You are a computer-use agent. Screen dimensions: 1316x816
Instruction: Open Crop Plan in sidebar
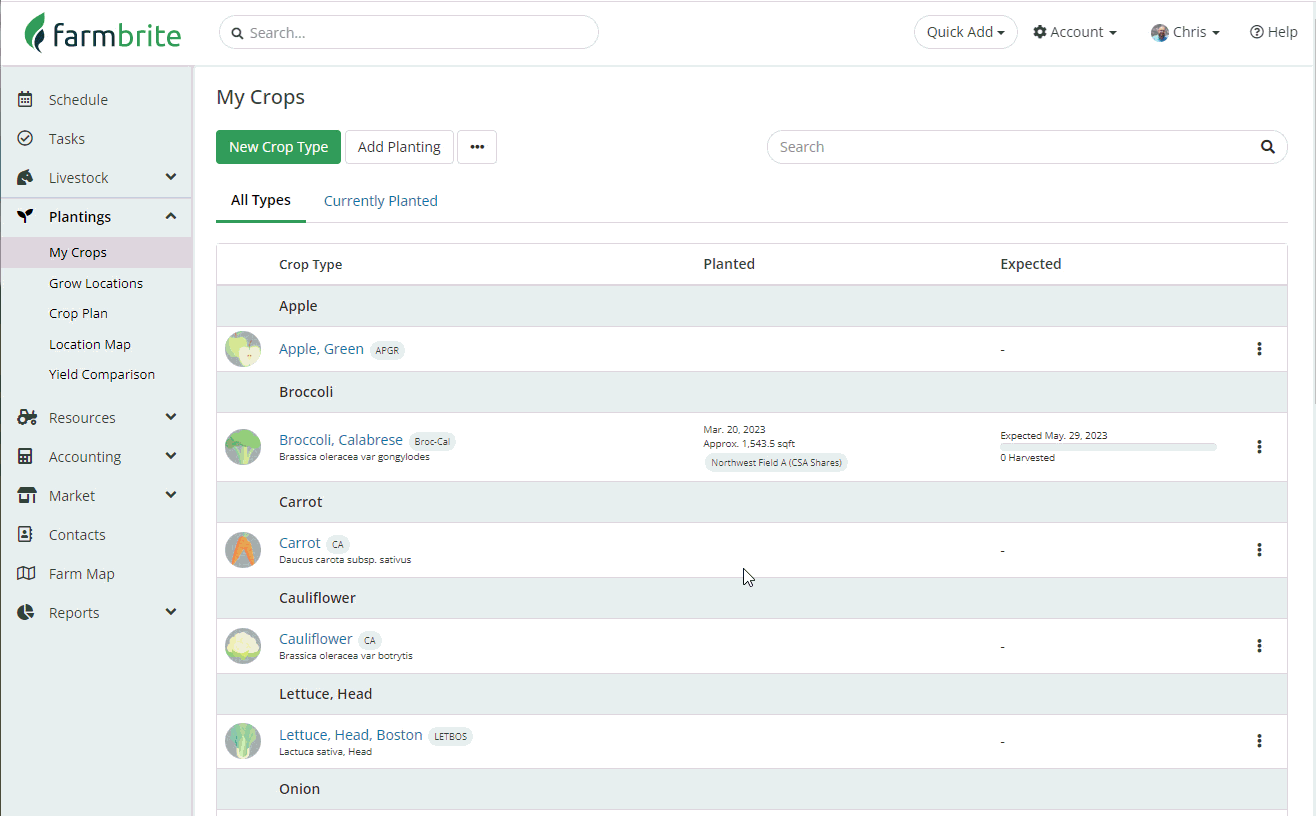(x=78, y=313)
